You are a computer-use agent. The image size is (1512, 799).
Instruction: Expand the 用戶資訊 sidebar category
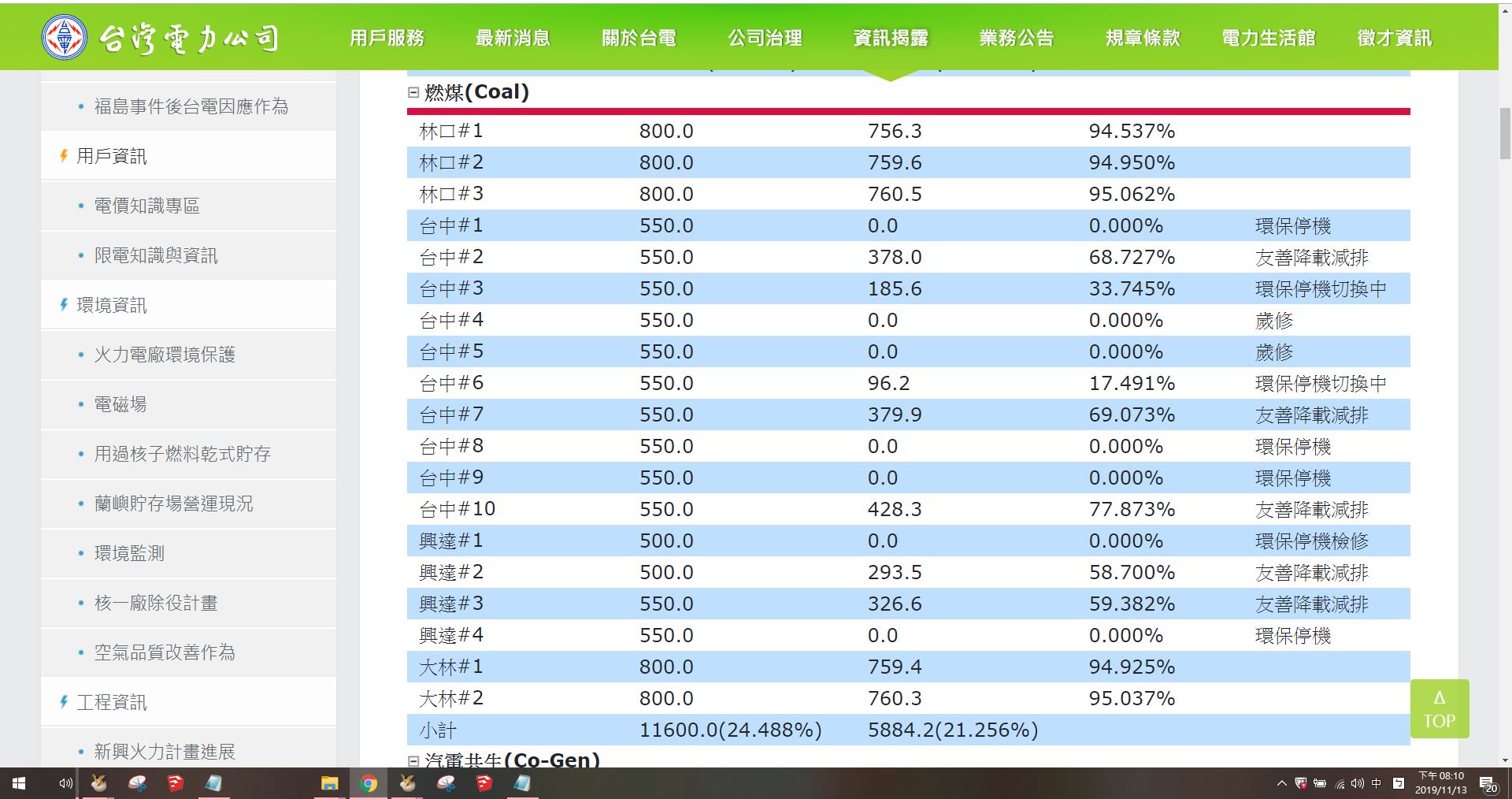pyautogui.click(x=111, y=156)
